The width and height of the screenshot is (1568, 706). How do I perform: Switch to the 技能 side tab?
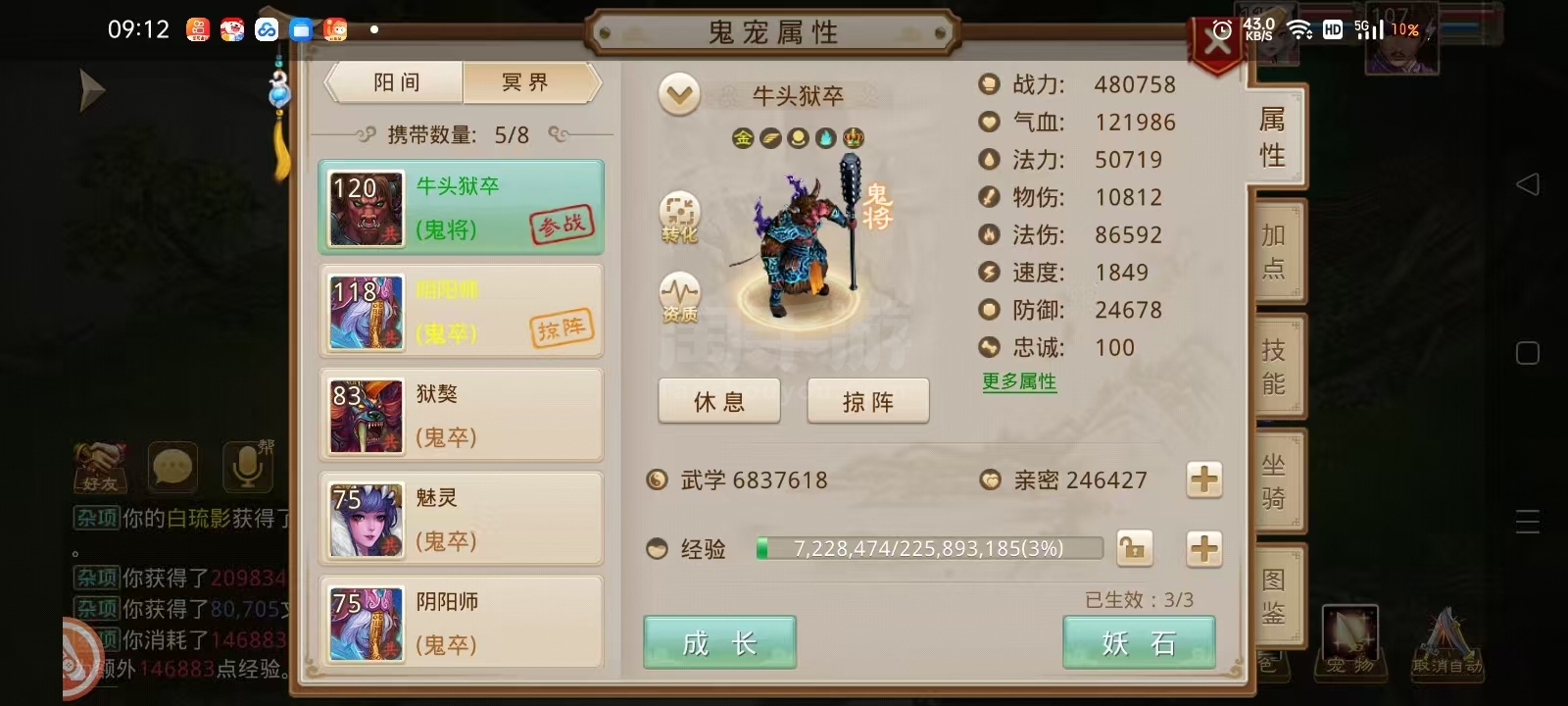1273,366
